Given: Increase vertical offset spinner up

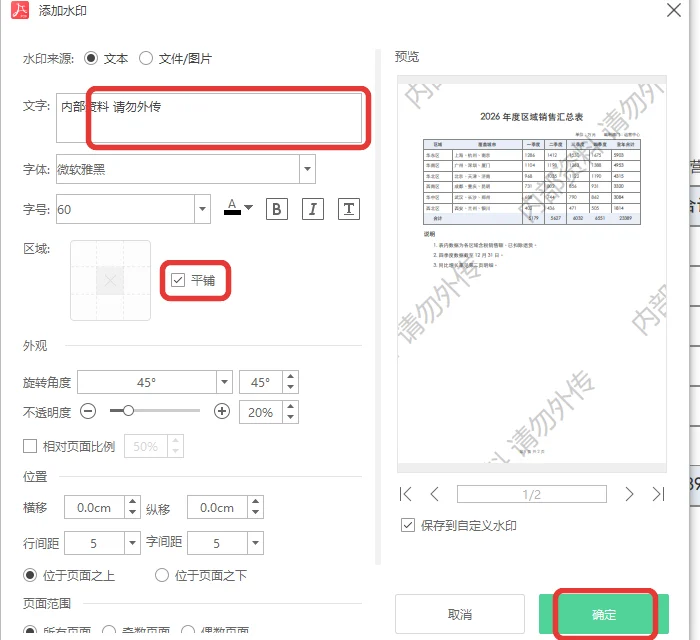Looking at the screenshot, I should (255, 502).
